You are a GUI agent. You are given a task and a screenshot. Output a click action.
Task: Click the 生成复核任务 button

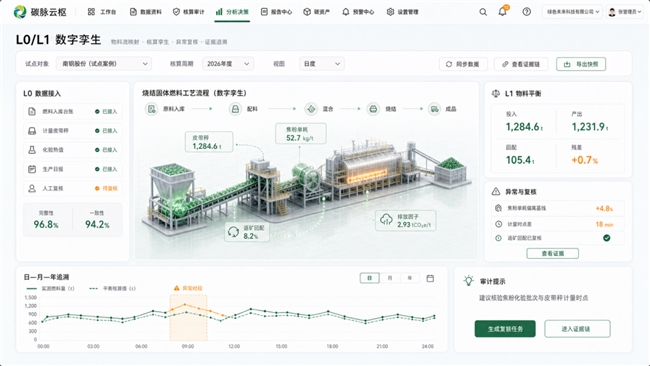point(505,329)
